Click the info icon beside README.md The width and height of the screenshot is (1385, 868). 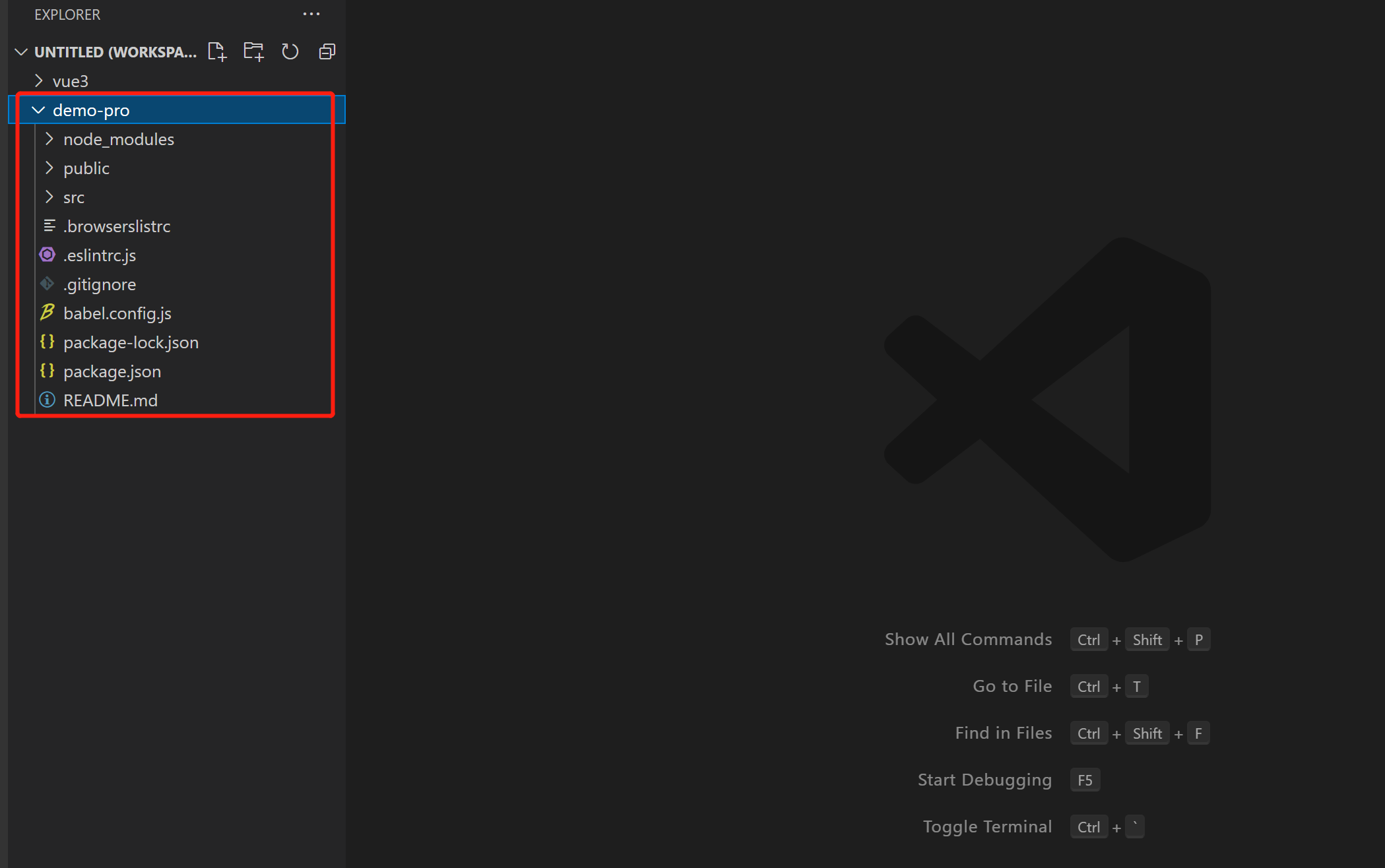(48, 400)
